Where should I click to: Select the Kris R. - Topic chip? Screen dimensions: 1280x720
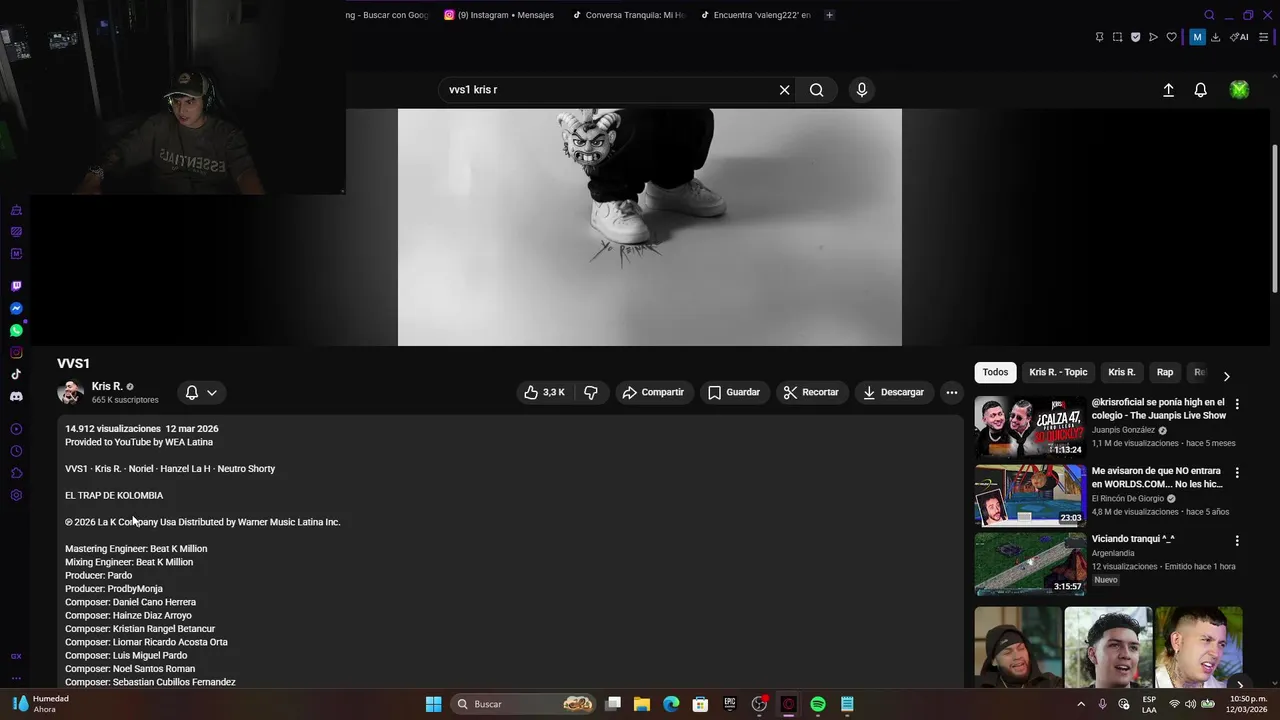(1058, 372)
